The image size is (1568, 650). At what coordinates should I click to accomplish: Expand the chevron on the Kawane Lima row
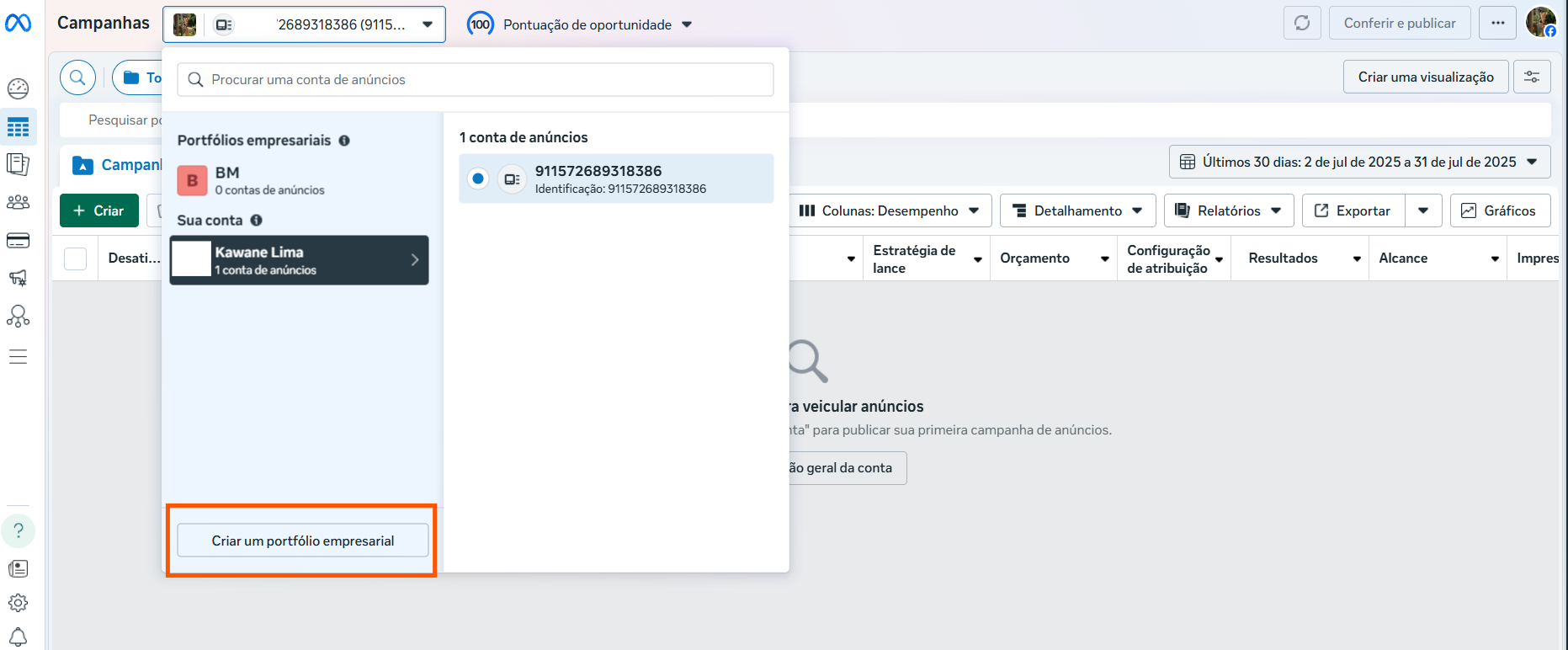click(415, 260)
